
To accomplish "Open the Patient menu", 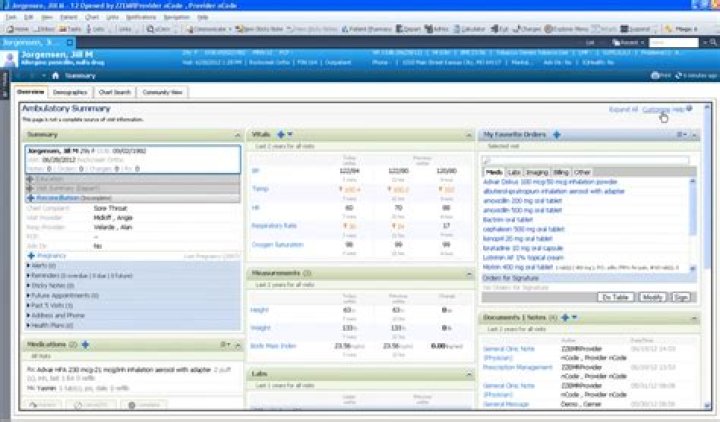I will (x=69, y=17).
